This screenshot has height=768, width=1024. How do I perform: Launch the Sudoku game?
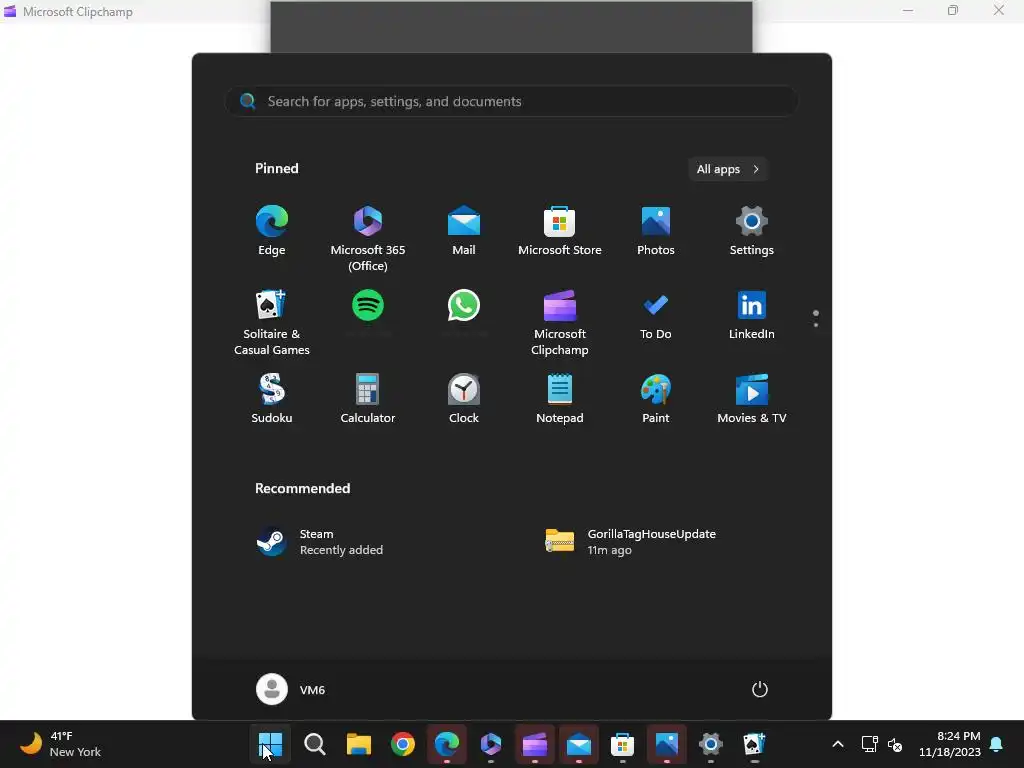(x=272, y=398)
